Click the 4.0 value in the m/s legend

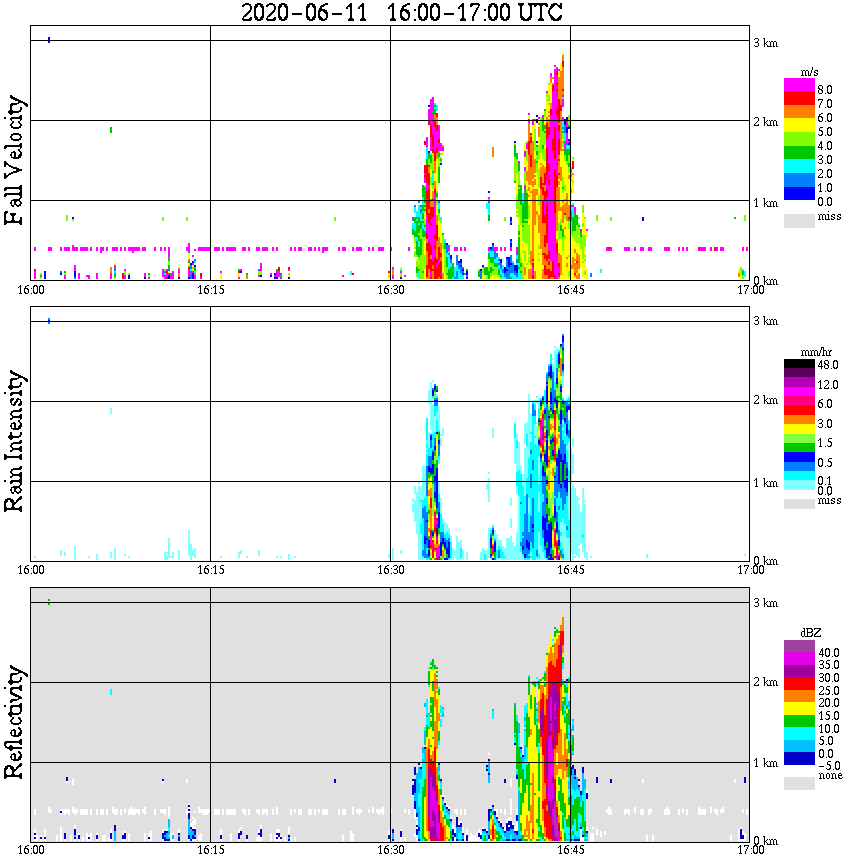825,146
